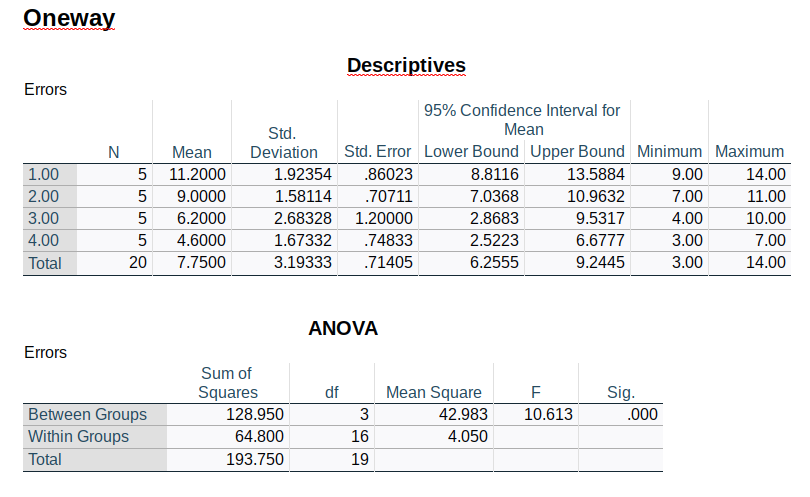
Task: Click the Descriptives table title
Action: pyautogui.click(x=406, y=66)
